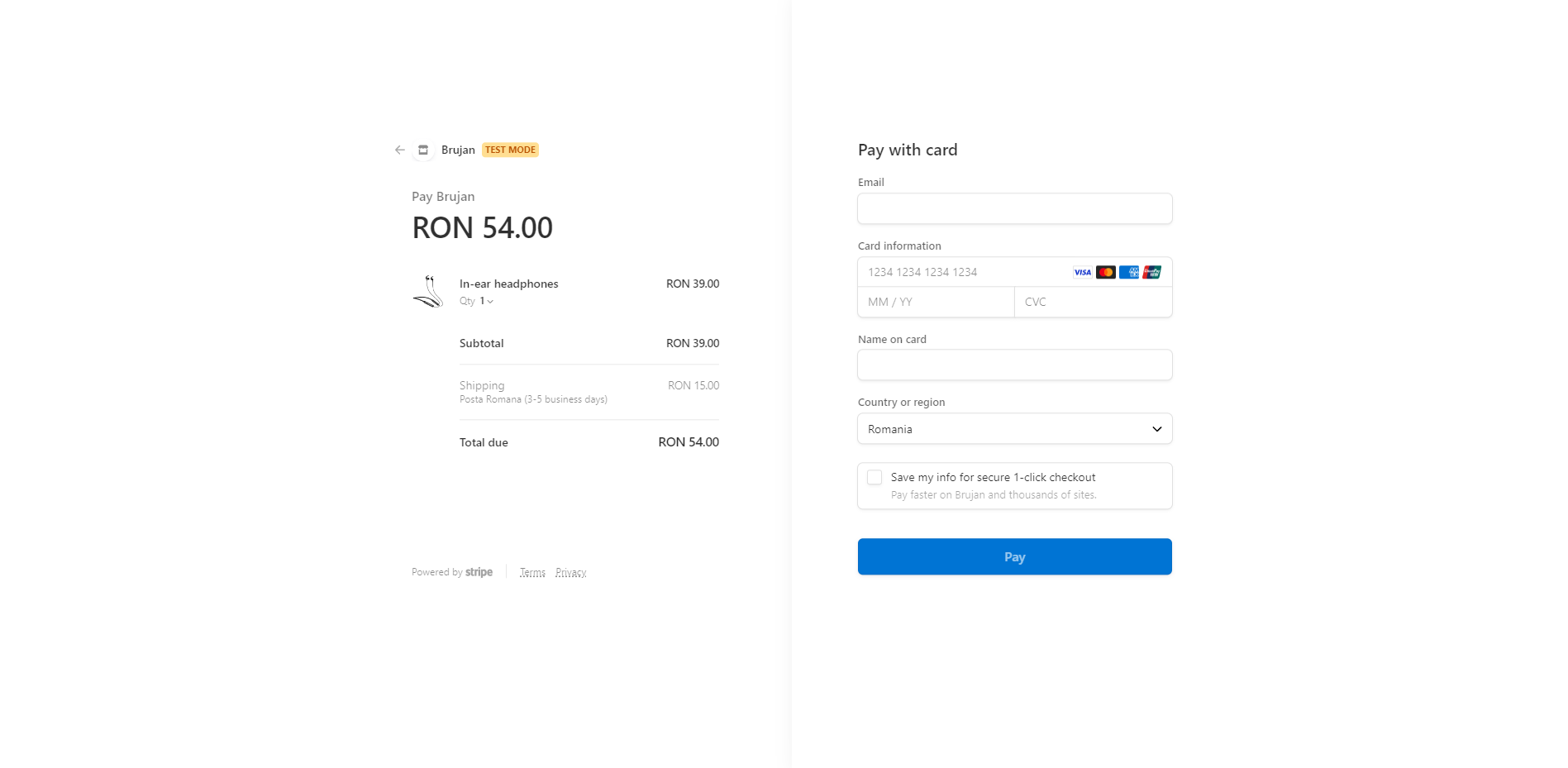
Task: Click the Brujan store logo icon
Action: click(x=422, y=150)
